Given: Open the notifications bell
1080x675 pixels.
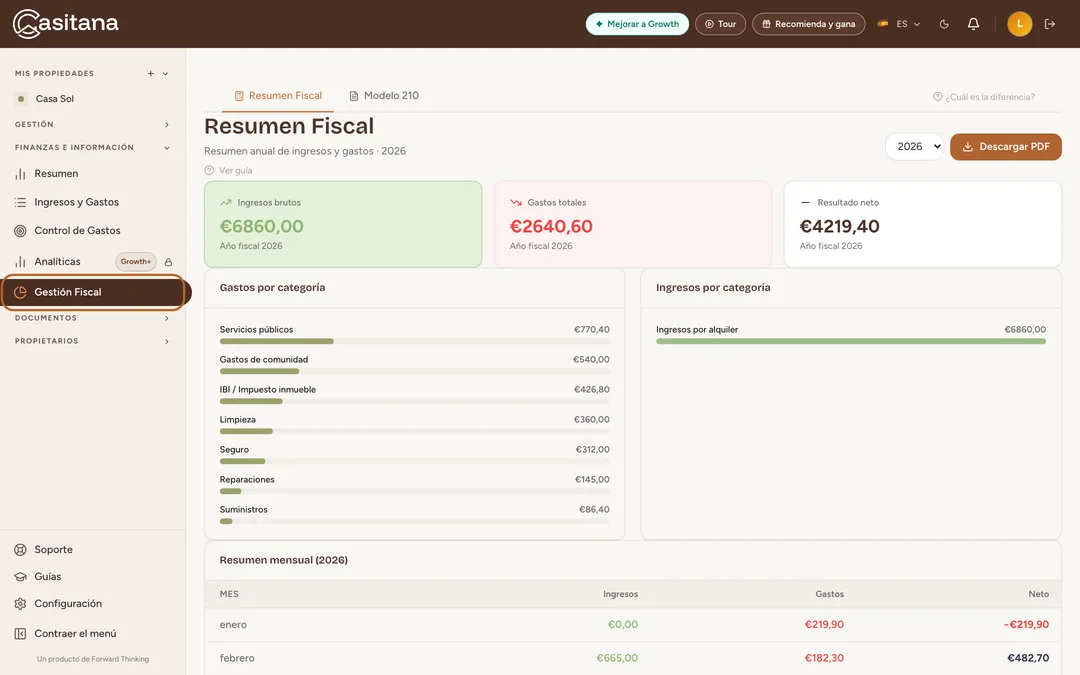Looking at the screenshot, I should [x=973, y=24].
